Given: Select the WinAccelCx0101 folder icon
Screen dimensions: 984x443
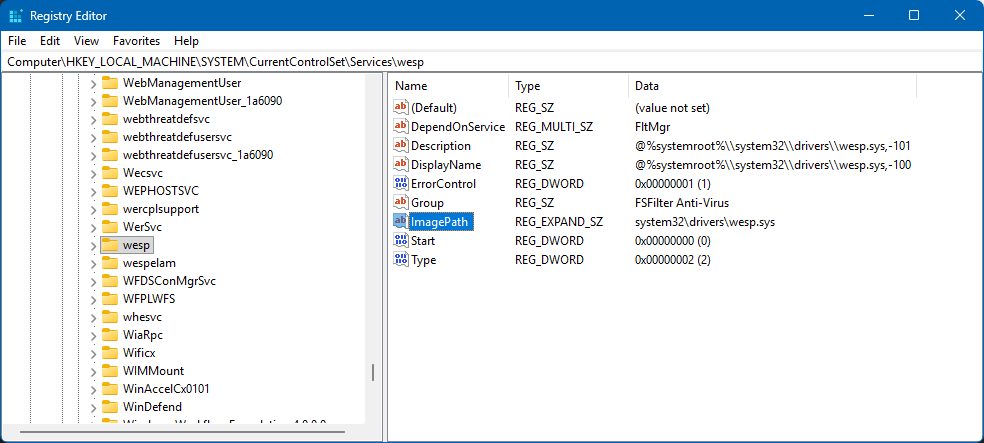Looking at the screenshot, I should pos(110,389).
